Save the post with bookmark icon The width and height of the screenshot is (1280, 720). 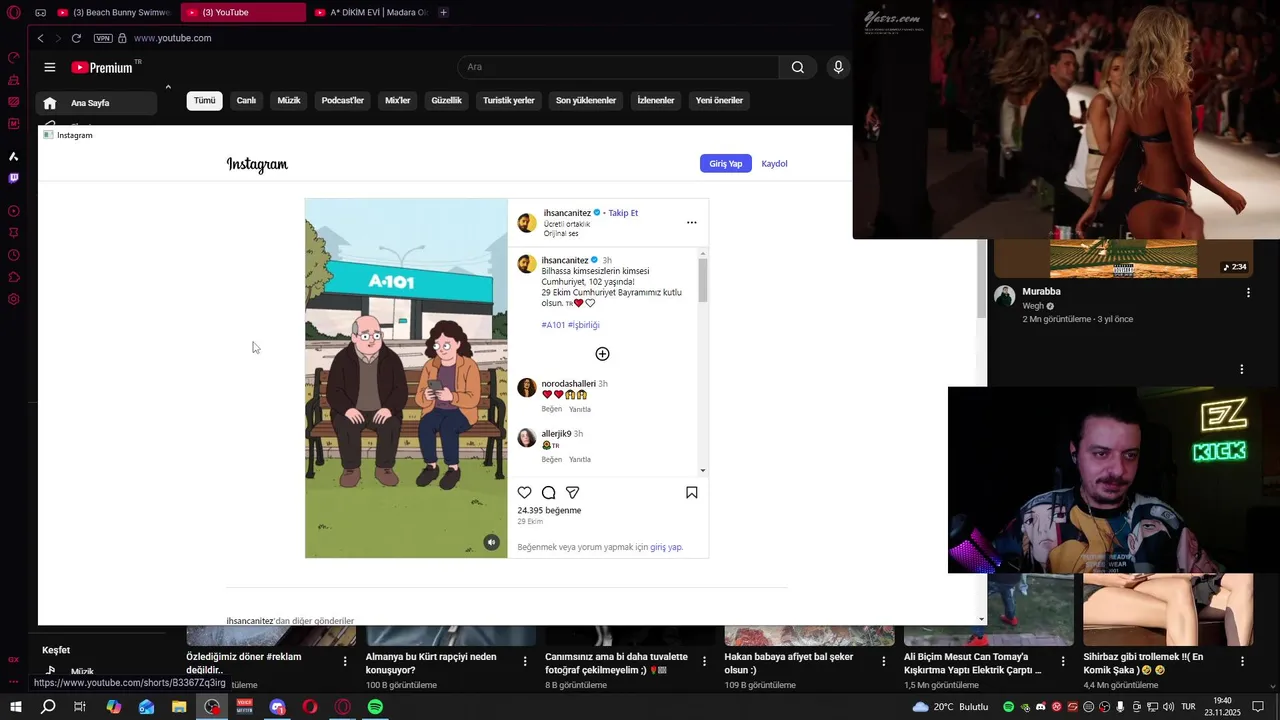pyautogui.click(x=691, y=492)
